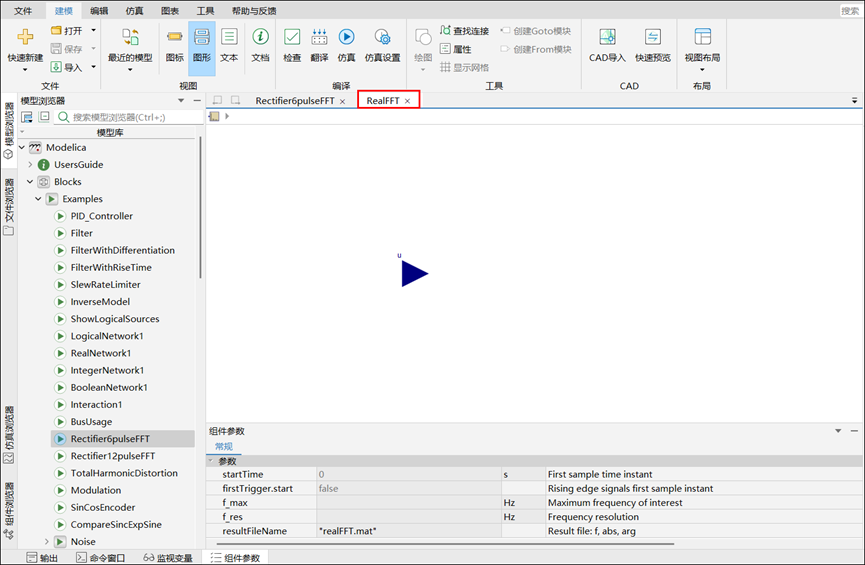Switch to Rectifier6pulseFFT document tab
The image size is (865, 565).
point(295,100)
